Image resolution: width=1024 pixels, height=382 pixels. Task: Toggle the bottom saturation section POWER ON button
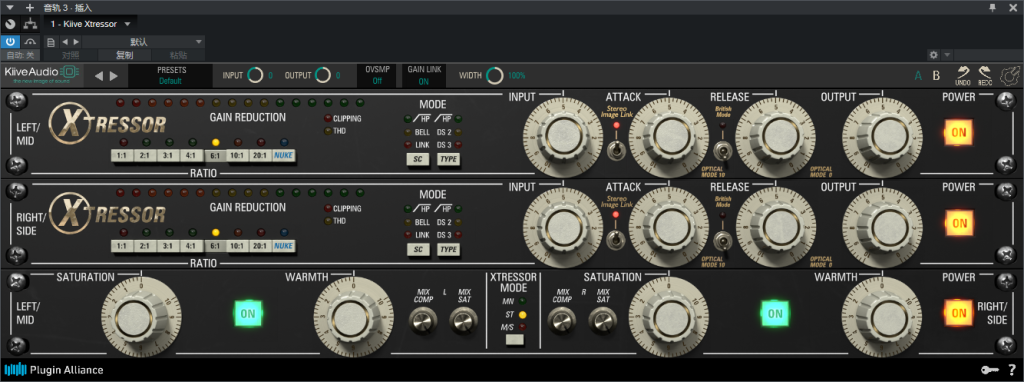(959, 313)
